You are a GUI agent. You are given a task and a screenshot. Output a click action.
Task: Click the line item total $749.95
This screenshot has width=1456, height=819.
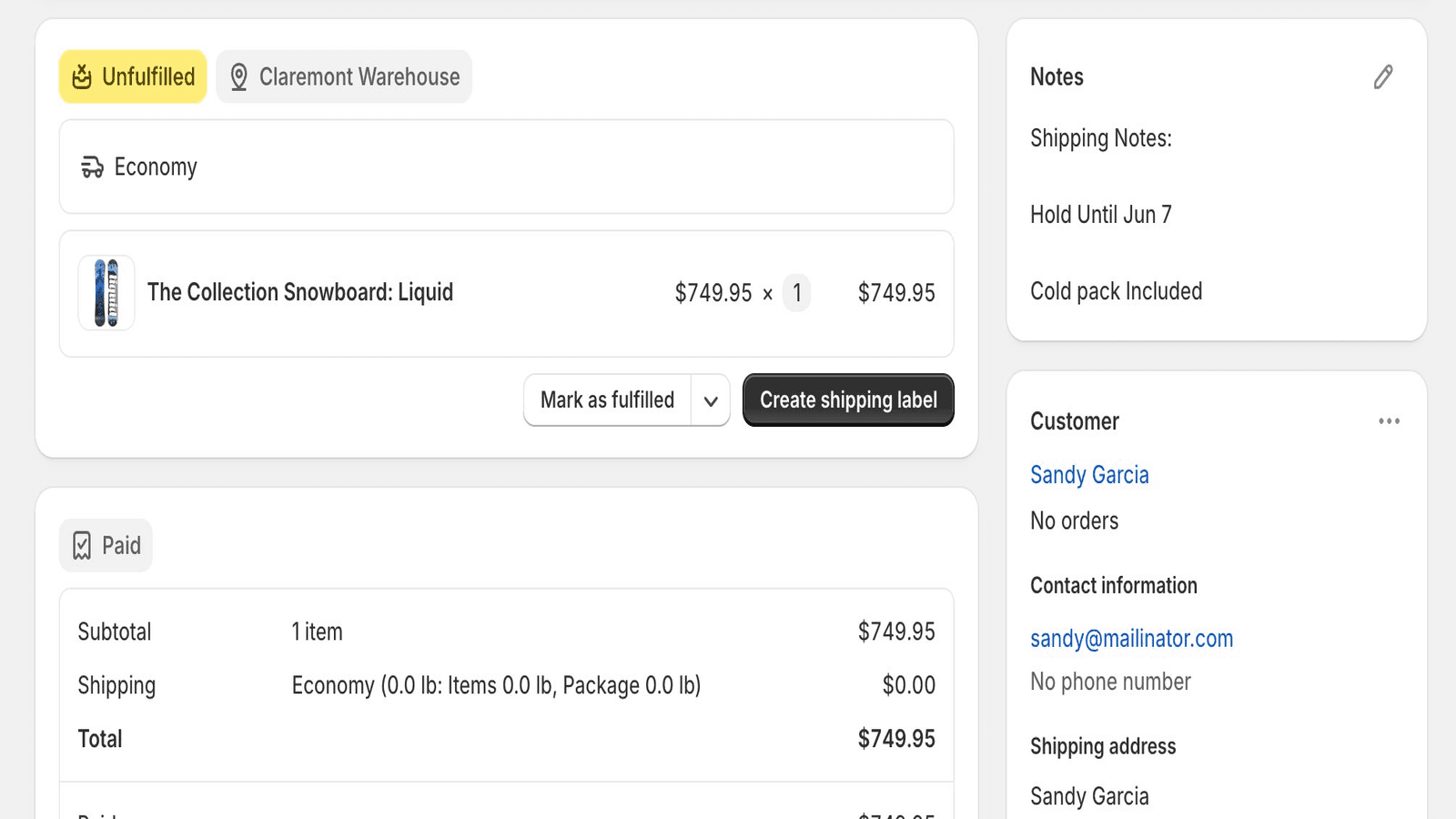pyautogui.click(x=896, y=293)
